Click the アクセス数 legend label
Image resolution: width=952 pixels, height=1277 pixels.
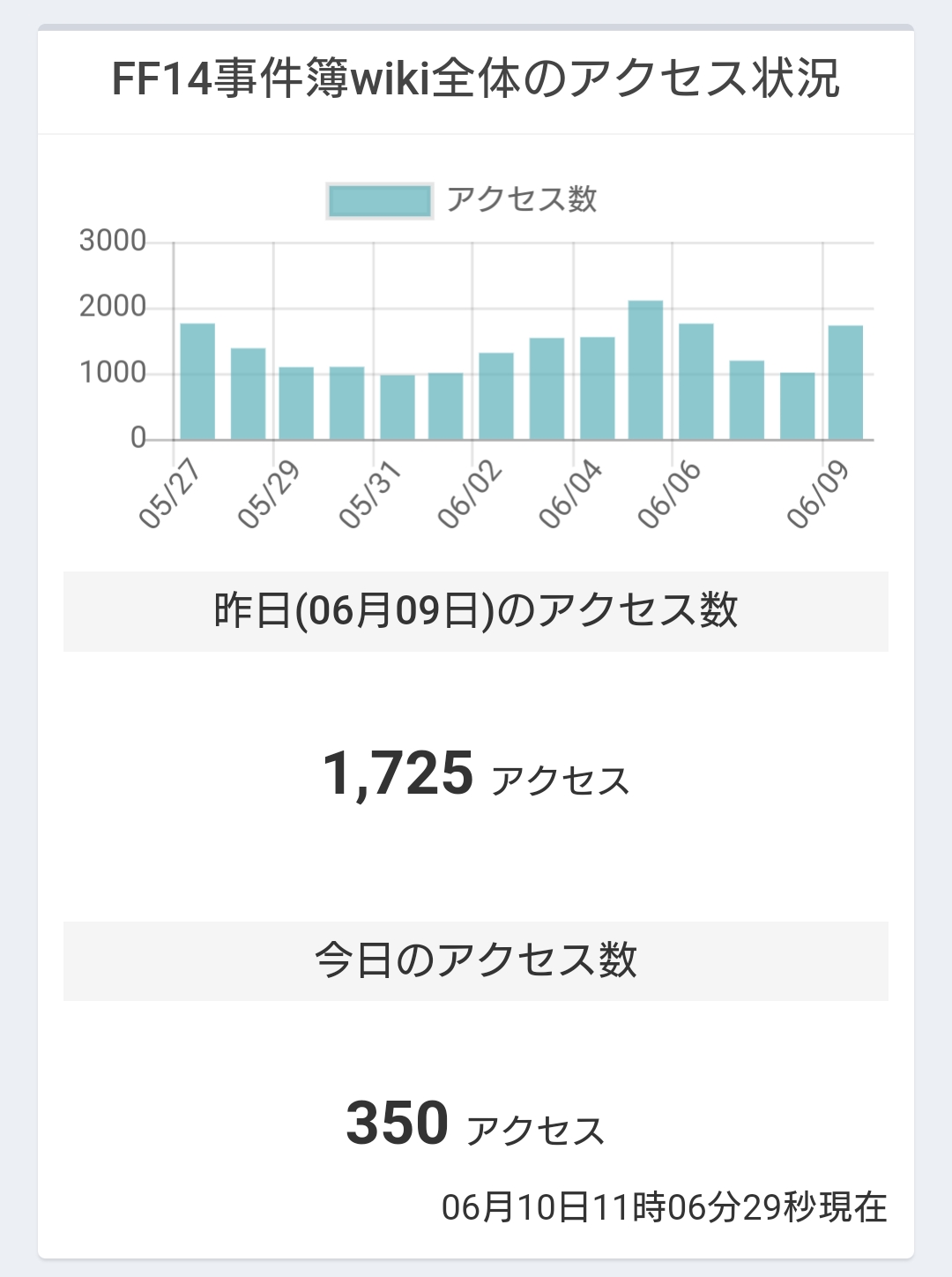[521, 199]
